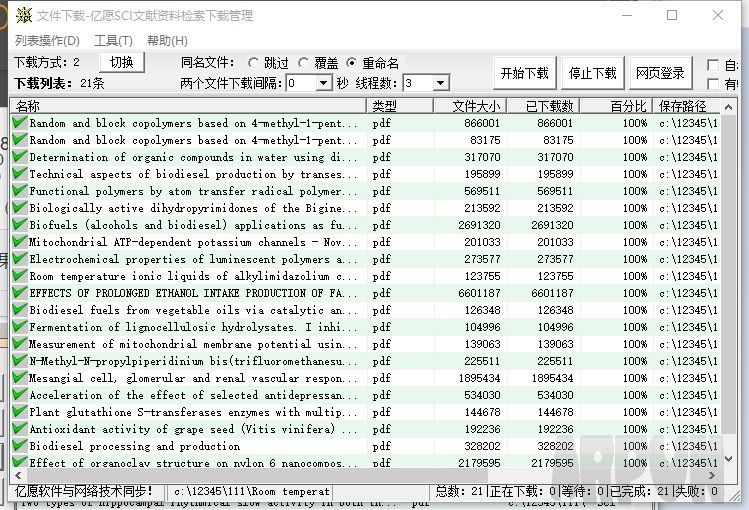Screen dimensions: 749x510
Task: Click green checkmark of Acceleration of the effect row
Action: pos(20,394)
